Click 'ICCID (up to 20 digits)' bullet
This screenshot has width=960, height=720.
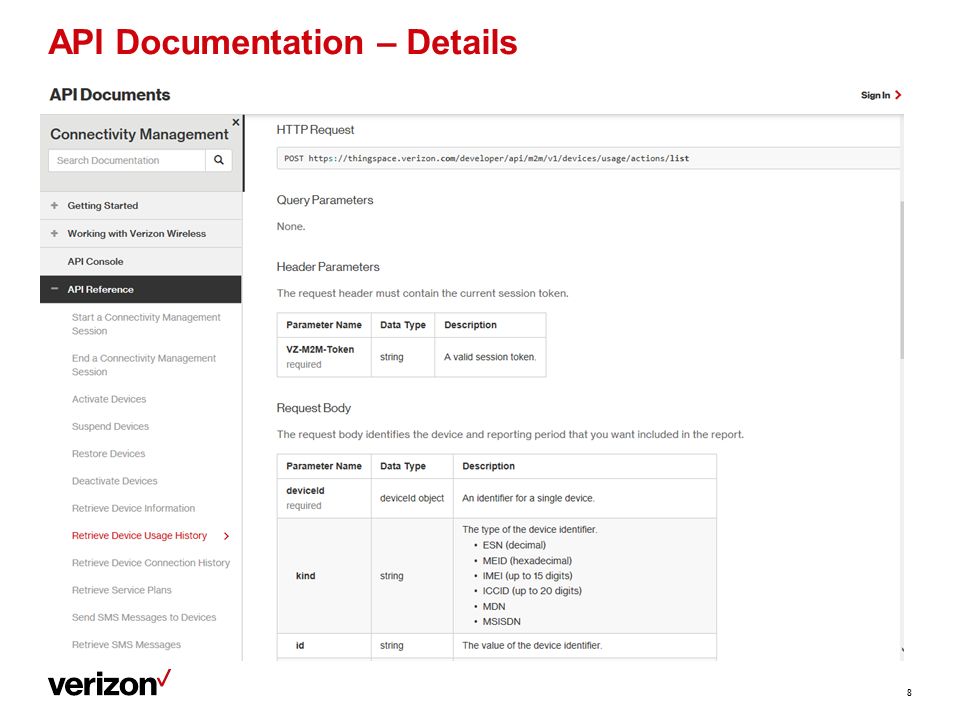click(x=532, y=591)
